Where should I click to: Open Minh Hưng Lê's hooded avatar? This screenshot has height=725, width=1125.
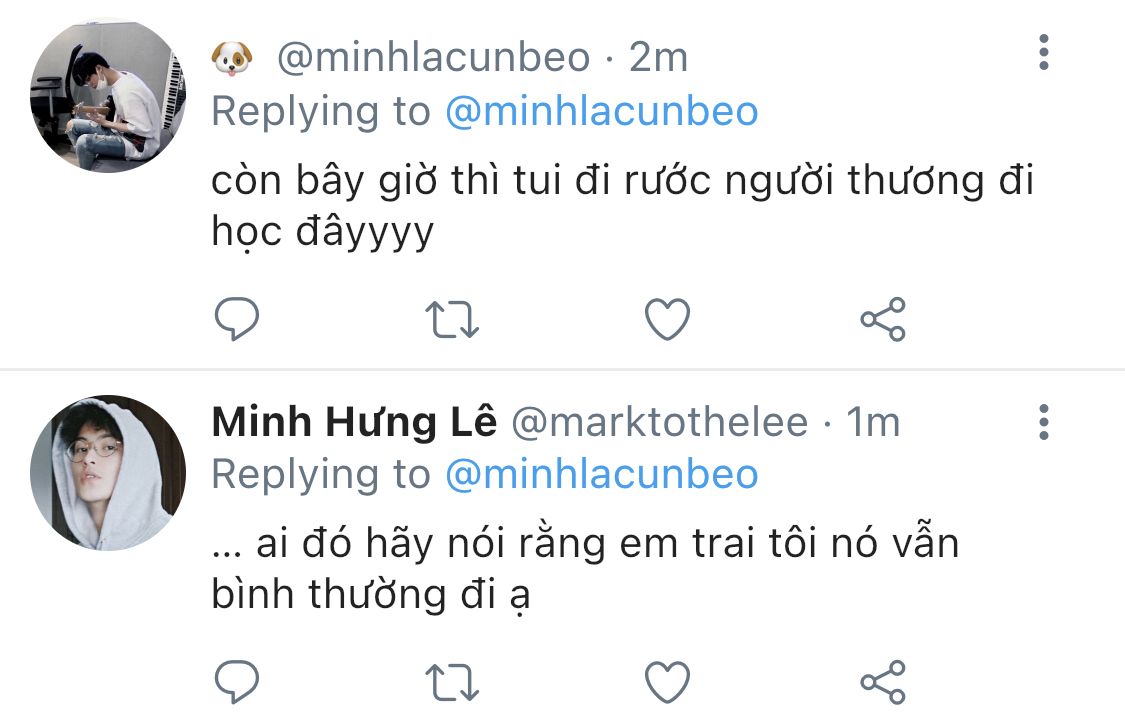pos(108,473)
